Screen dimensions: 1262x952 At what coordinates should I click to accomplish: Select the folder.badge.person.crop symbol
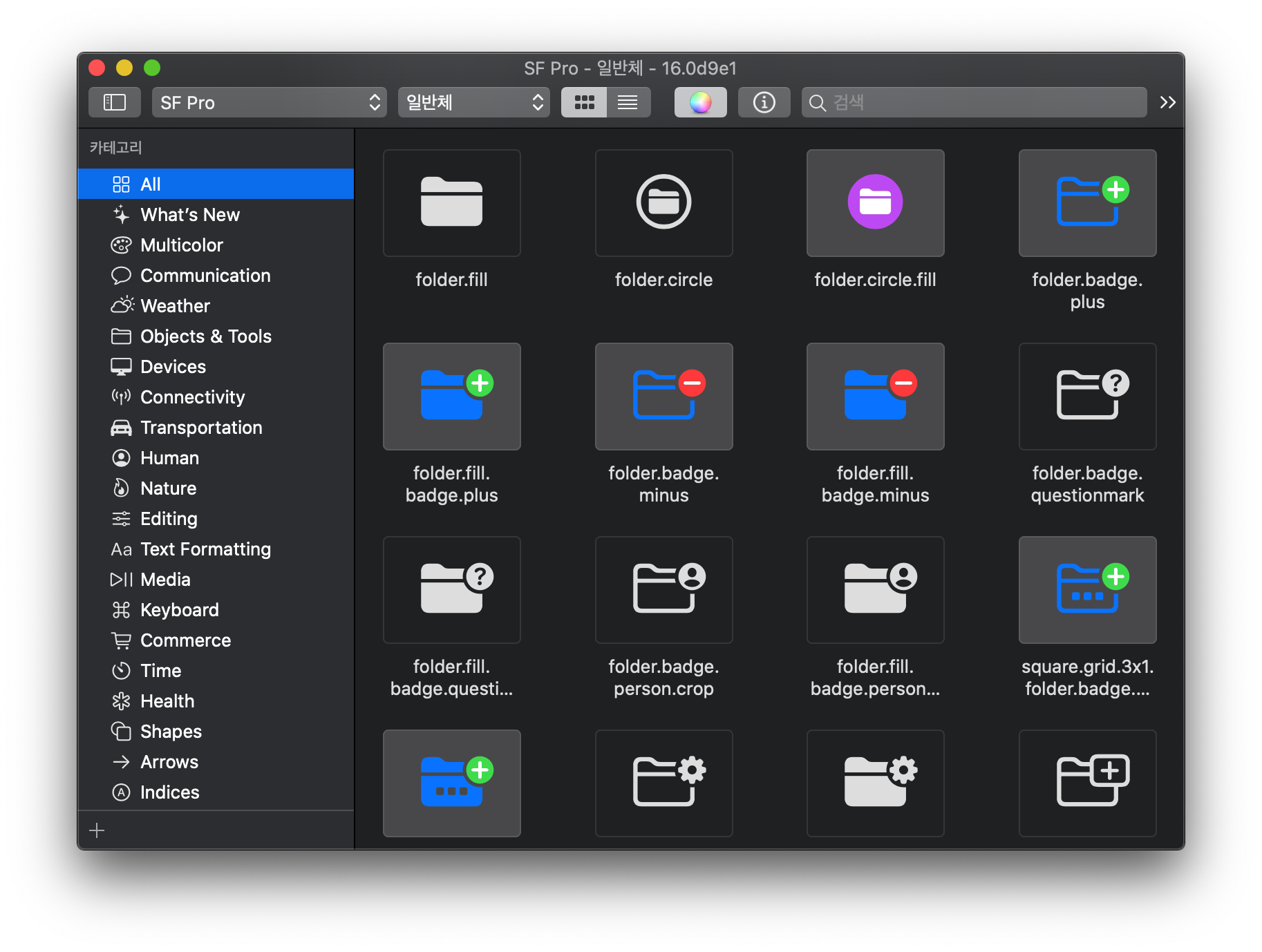tap(663, 589)
